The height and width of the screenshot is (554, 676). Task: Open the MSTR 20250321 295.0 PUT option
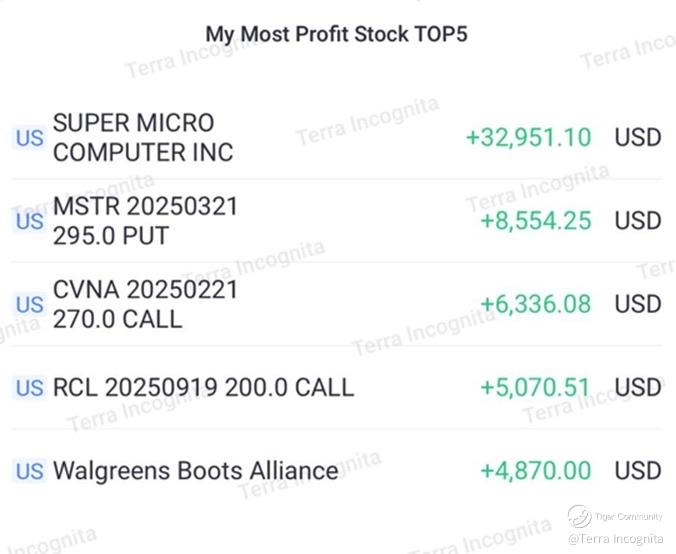[x=145, y=221]
